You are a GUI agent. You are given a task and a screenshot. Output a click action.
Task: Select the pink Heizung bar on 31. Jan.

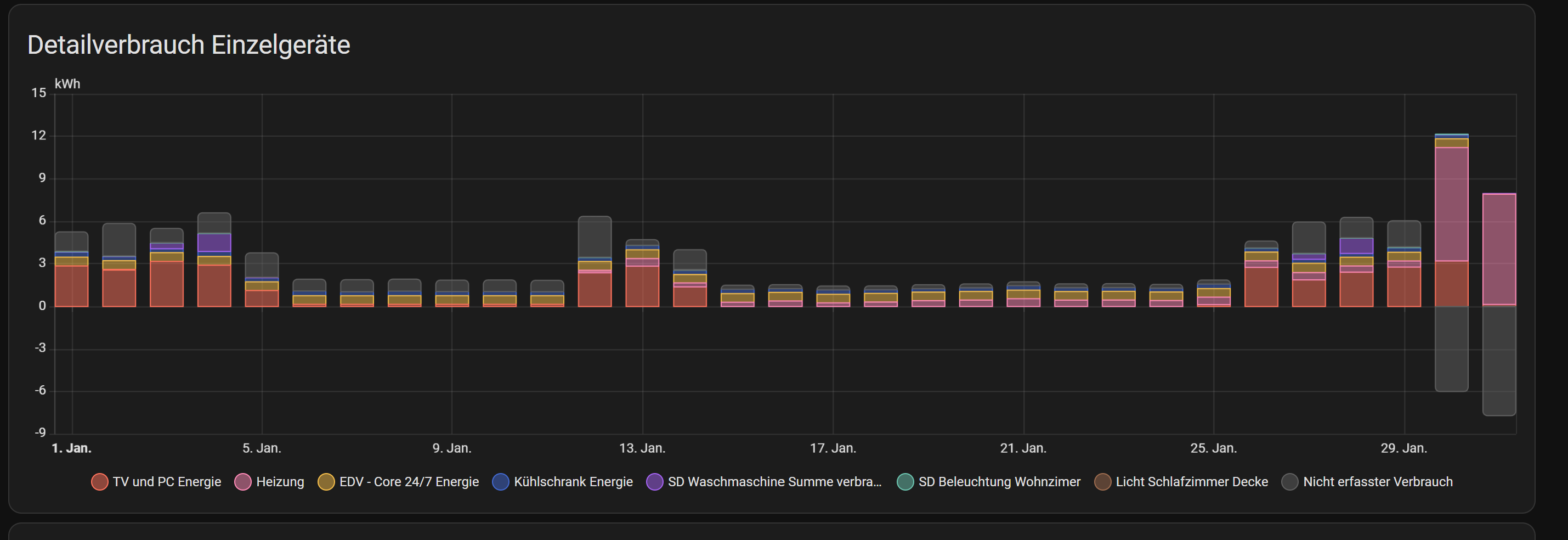[1498, 249]
